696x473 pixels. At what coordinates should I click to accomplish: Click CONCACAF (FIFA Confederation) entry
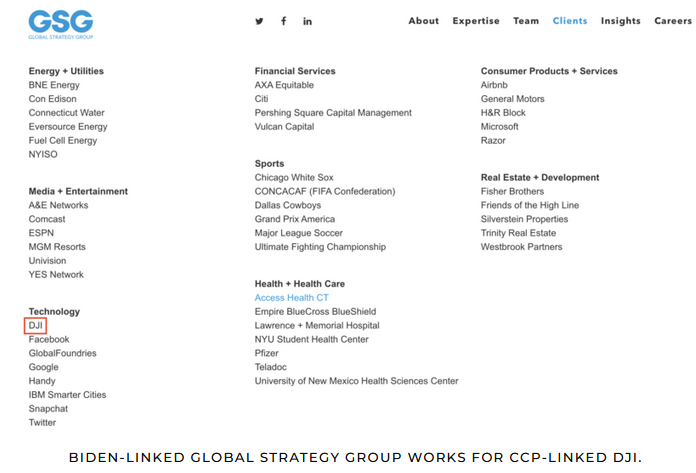click(325, 192)
